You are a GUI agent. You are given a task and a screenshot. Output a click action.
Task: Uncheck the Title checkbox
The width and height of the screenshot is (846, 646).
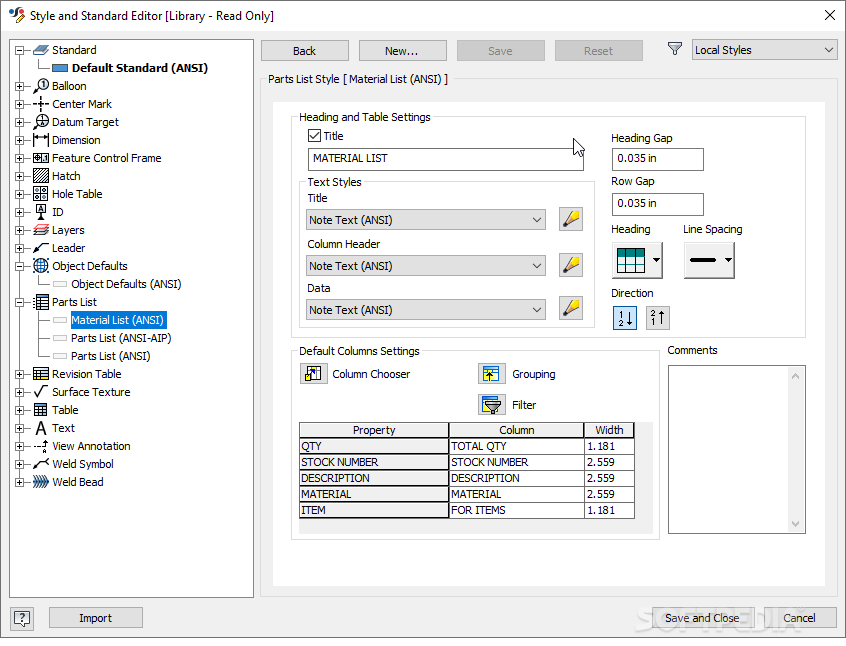point(314,135)
